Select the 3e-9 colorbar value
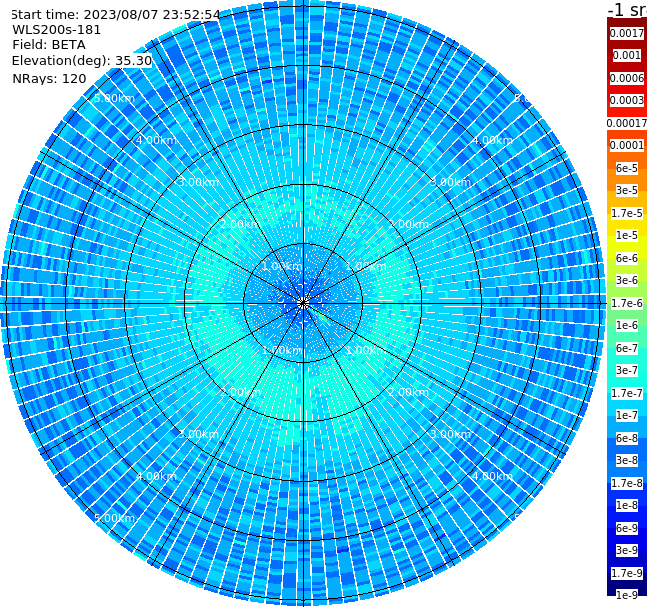 (627, 550)
